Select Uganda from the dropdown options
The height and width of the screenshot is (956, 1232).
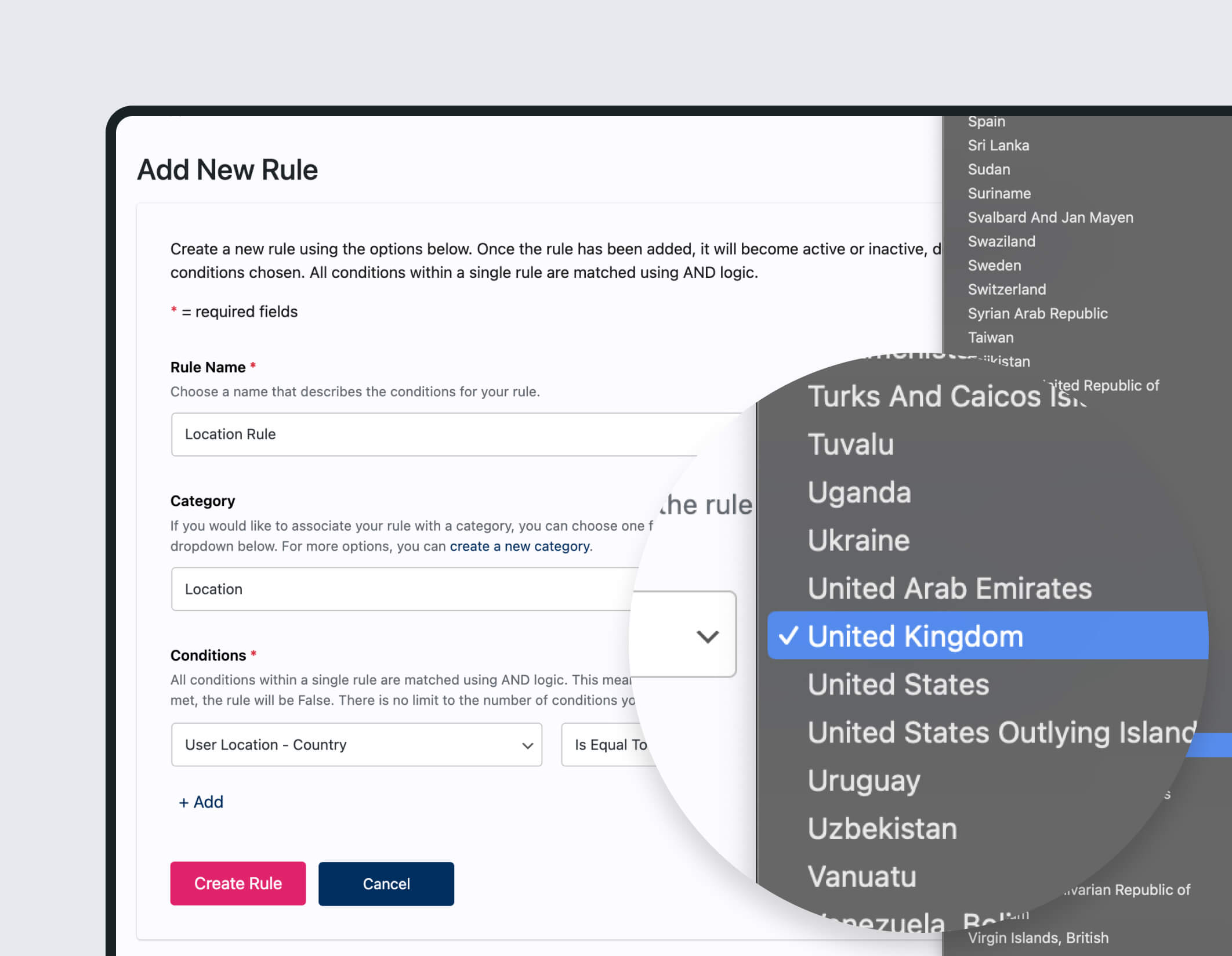860,492
